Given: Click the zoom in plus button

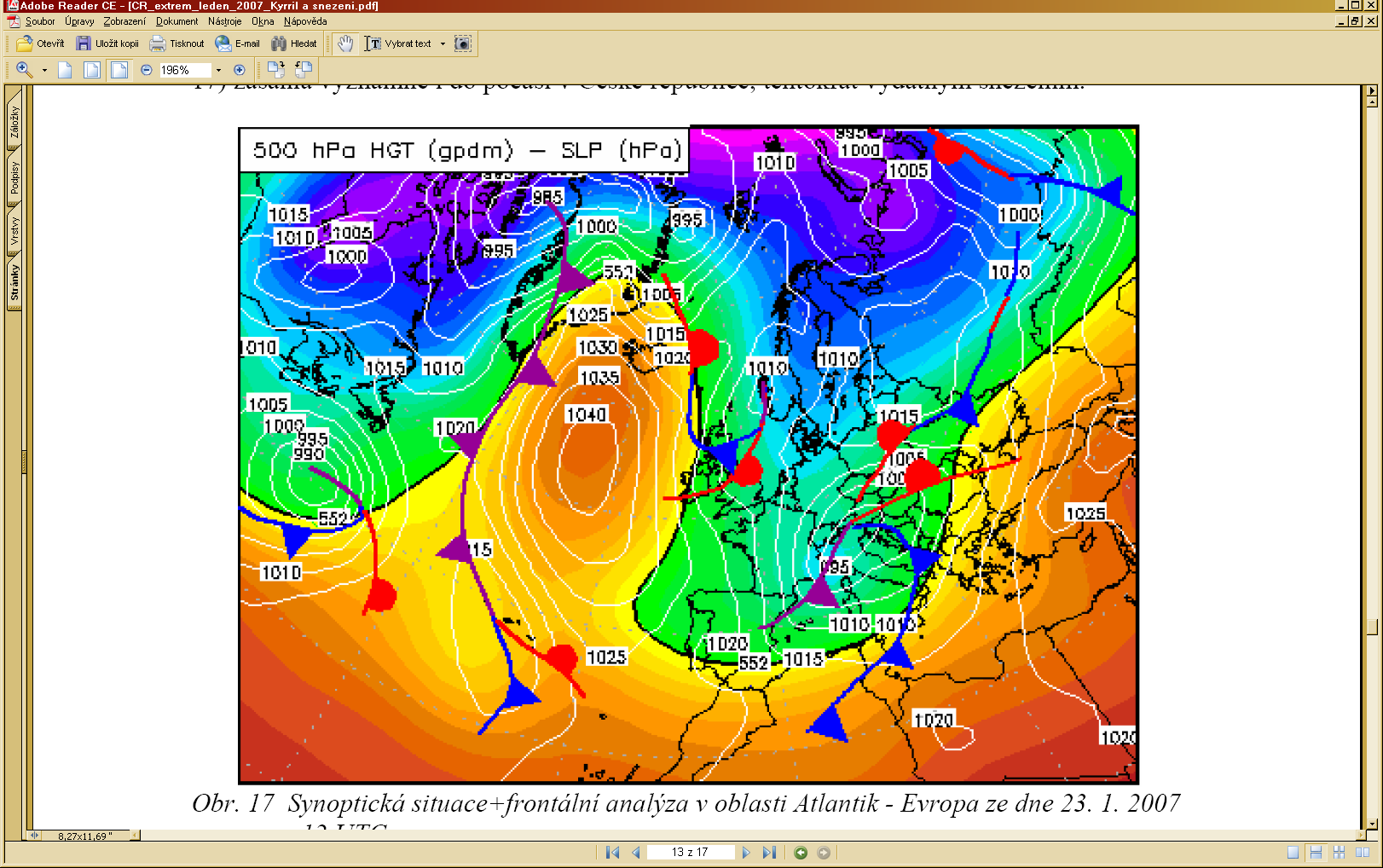Looking at the screenshot, I should coord(240,70).
